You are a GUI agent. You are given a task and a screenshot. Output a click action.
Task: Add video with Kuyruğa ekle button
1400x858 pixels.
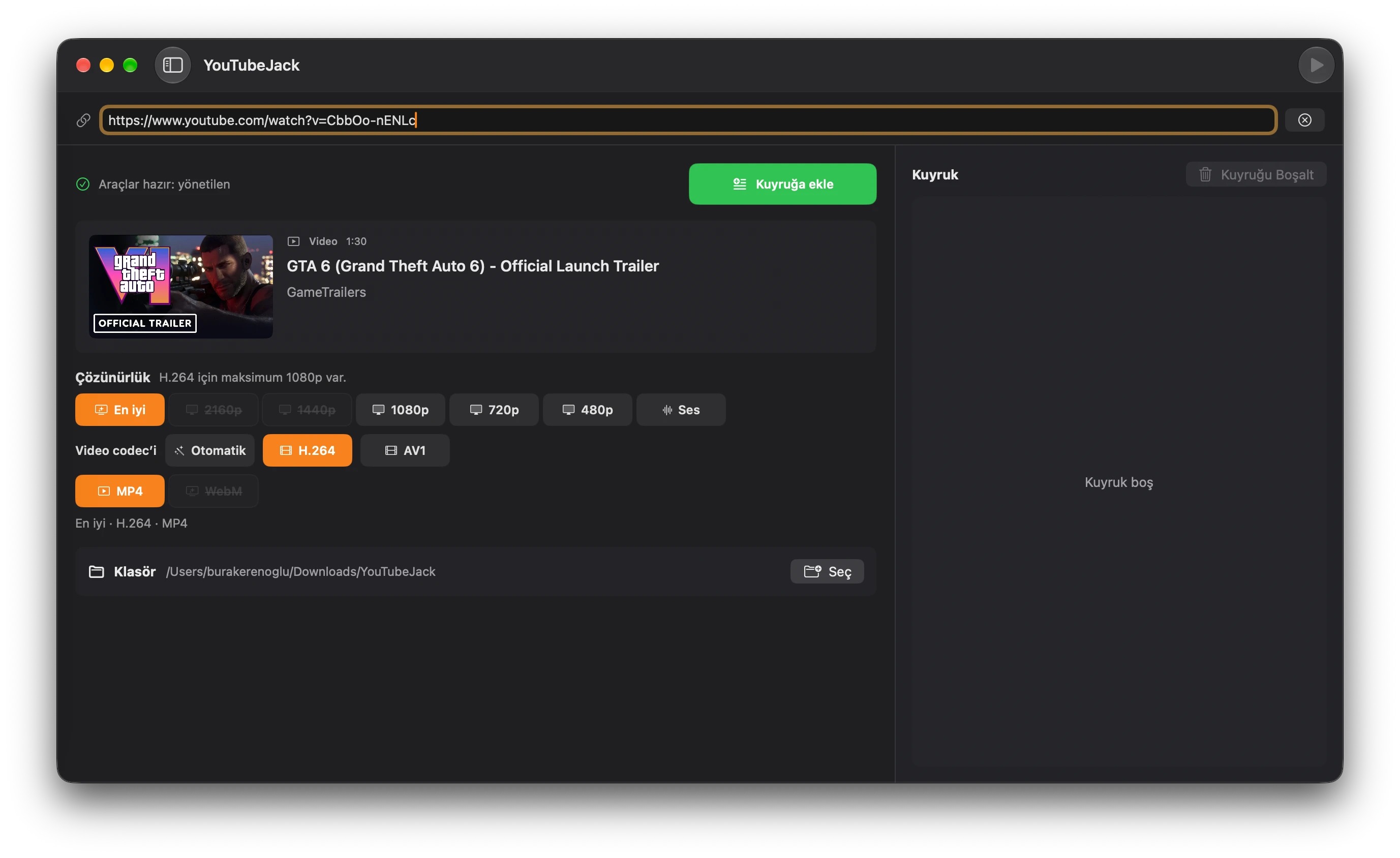point(782,184)
